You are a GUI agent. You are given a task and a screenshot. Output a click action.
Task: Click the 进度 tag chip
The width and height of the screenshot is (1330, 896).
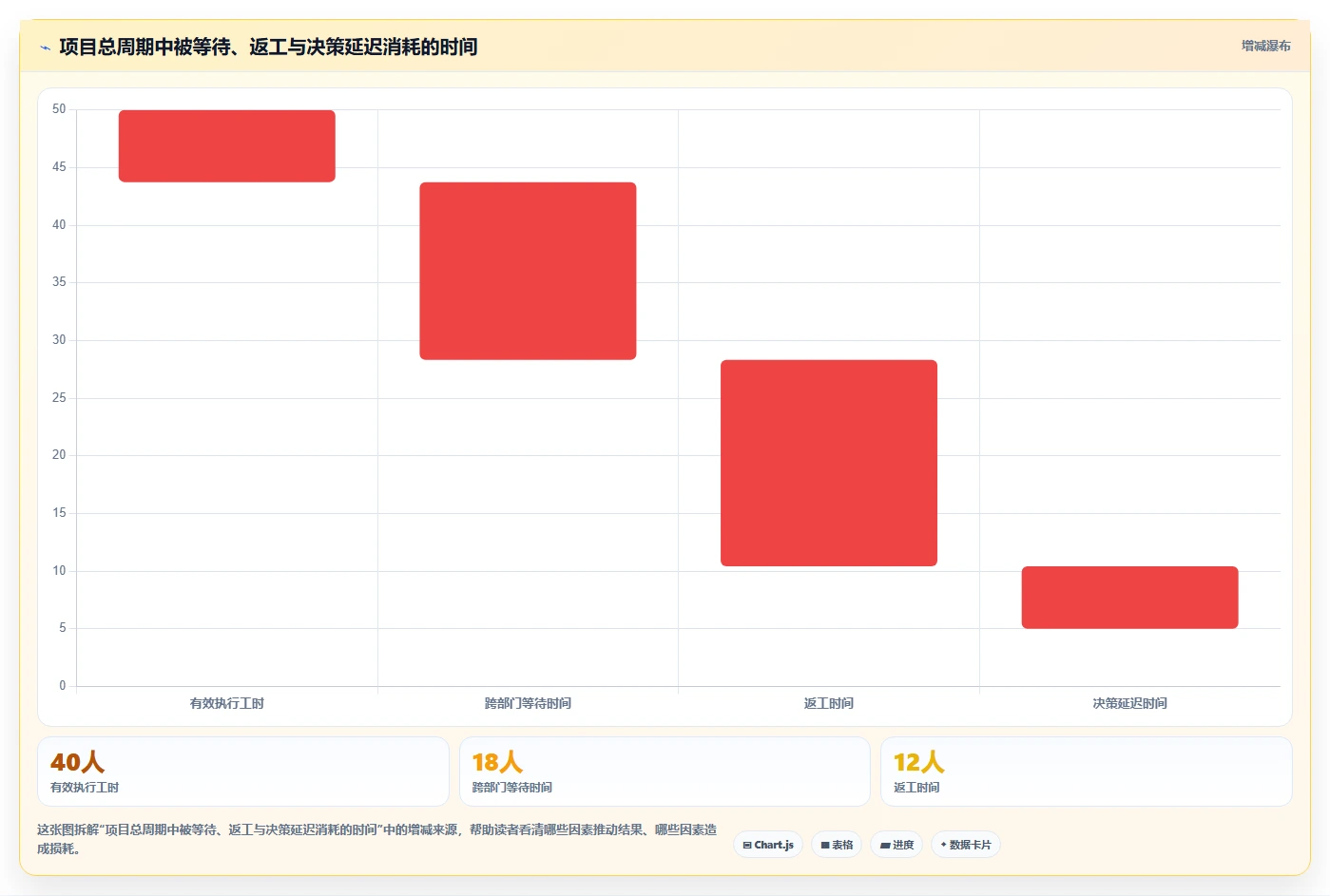click(896, 845)
